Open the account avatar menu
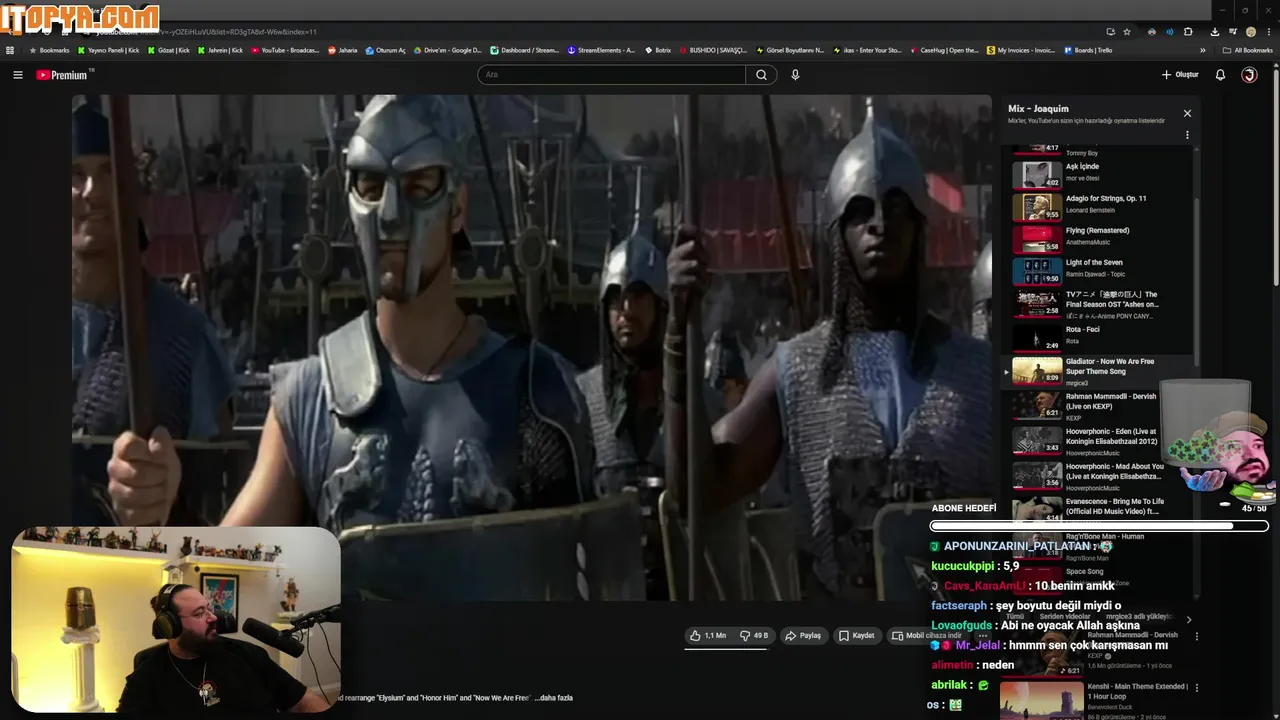 pyautogui.click(x=1249, y=75)
